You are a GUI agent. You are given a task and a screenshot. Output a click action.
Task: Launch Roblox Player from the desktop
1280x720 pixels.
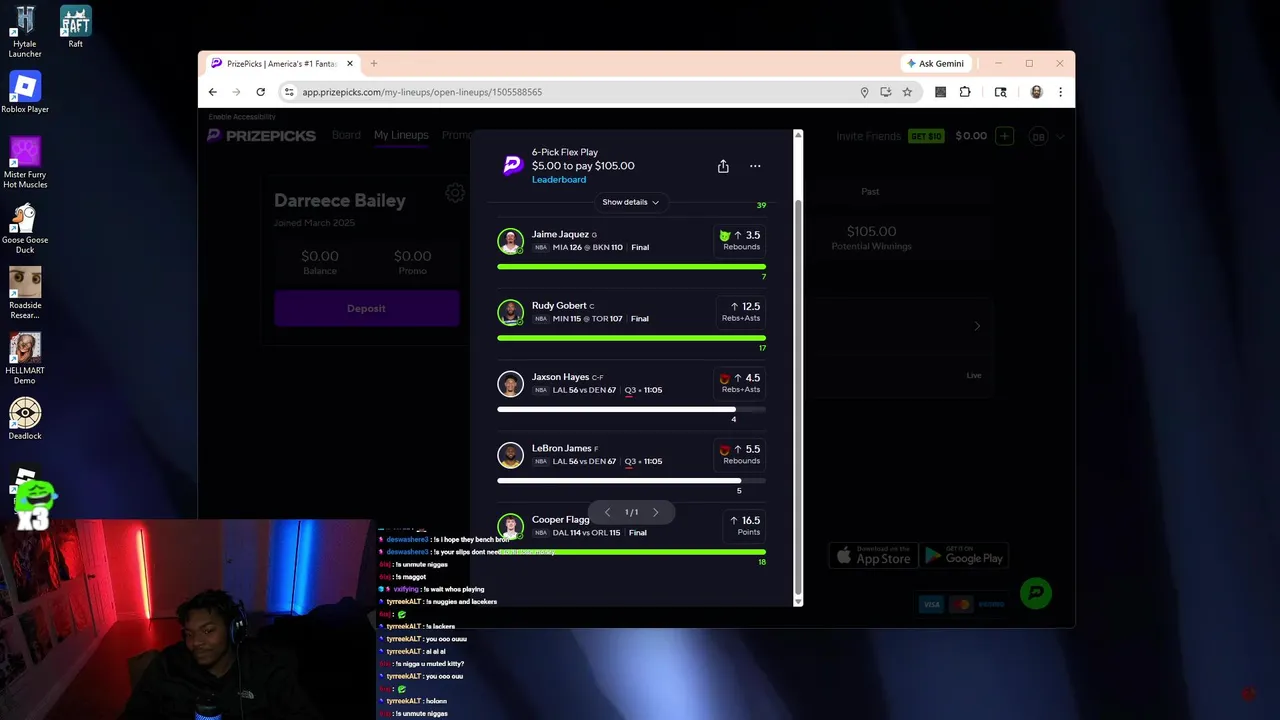(25, 92)
